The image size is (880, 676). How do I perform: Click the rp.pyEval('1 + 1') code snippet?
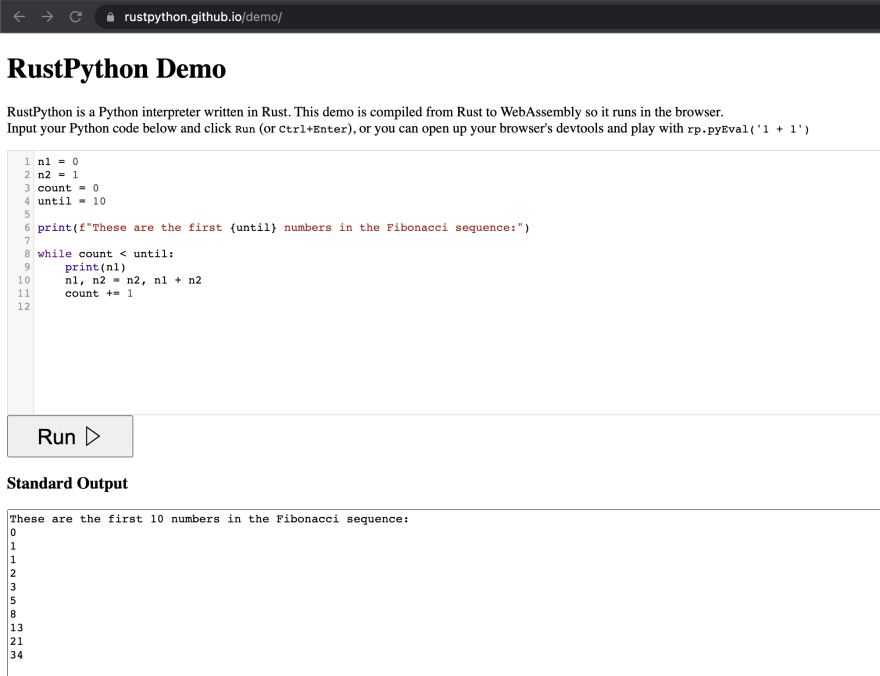[x=748, y=129]
